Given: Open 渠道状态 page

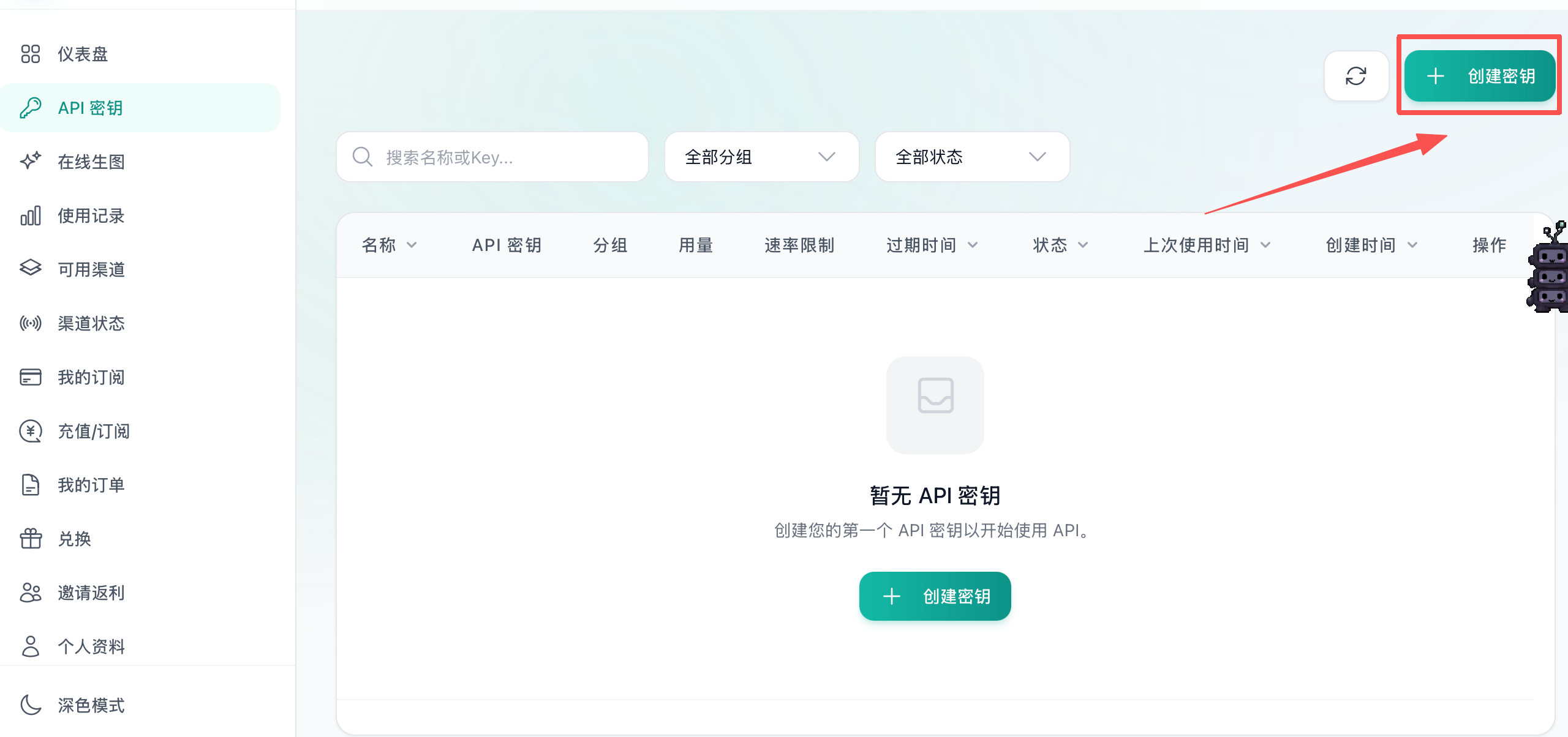Looking at the screenshot, I should click(x=140, y=323).
